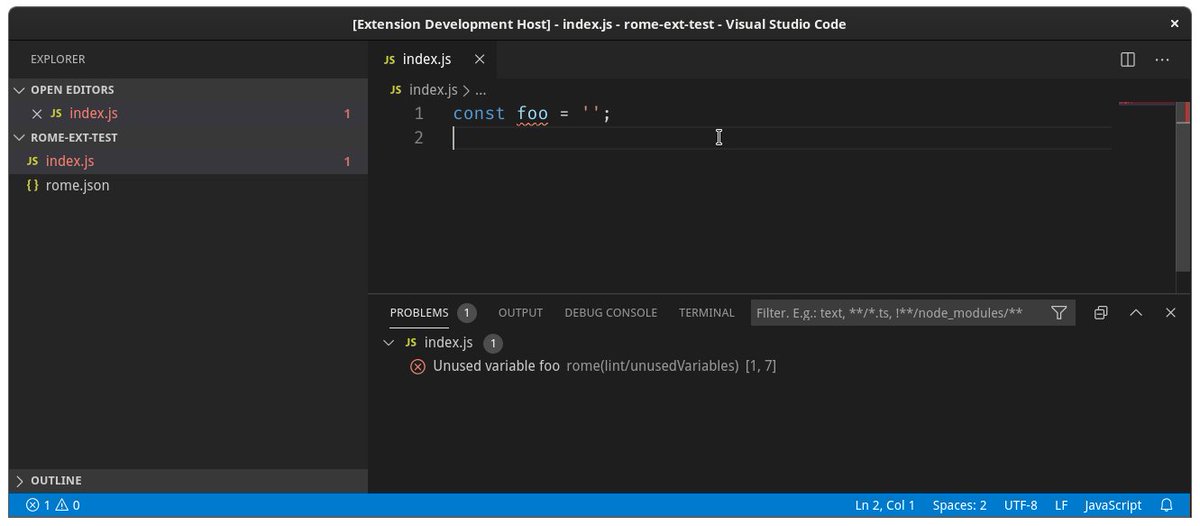Change file encoding UTF-8
The image size is (1200, 526).
(1021, 505)
